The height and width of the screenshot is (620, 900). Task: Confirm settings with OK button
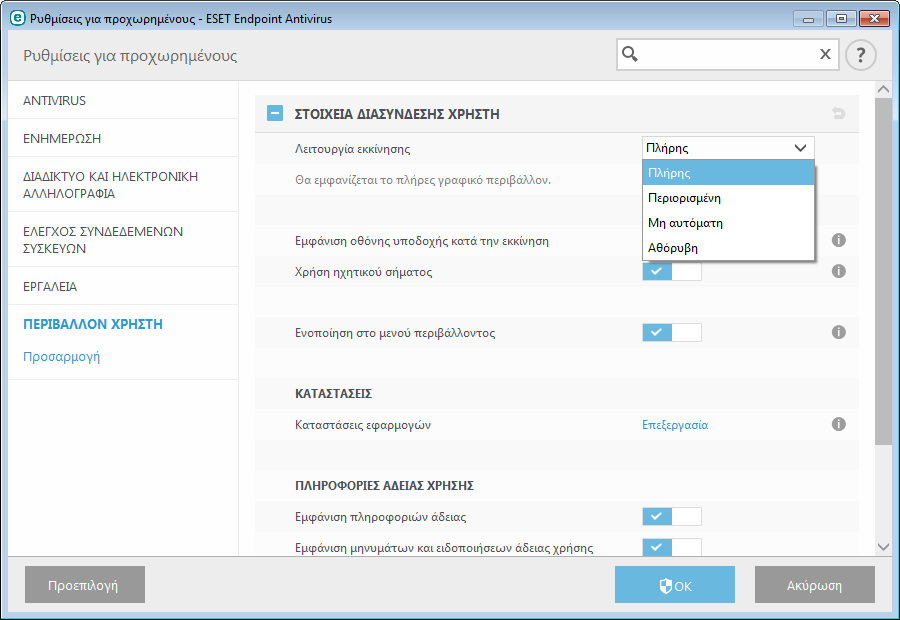[675, 585]
